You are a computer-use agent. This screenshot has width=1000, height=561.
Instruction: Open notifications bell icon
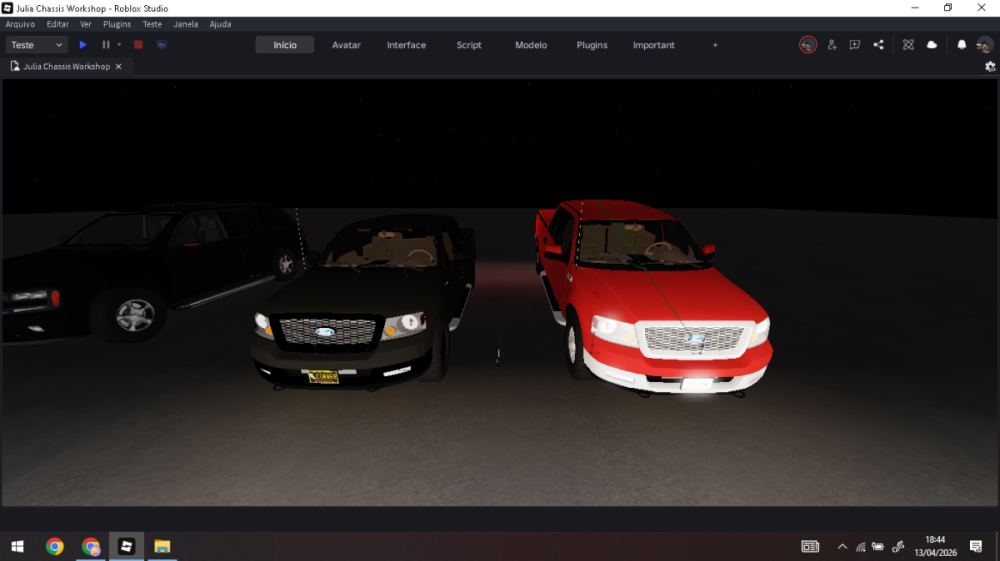[x=962, y=45]
